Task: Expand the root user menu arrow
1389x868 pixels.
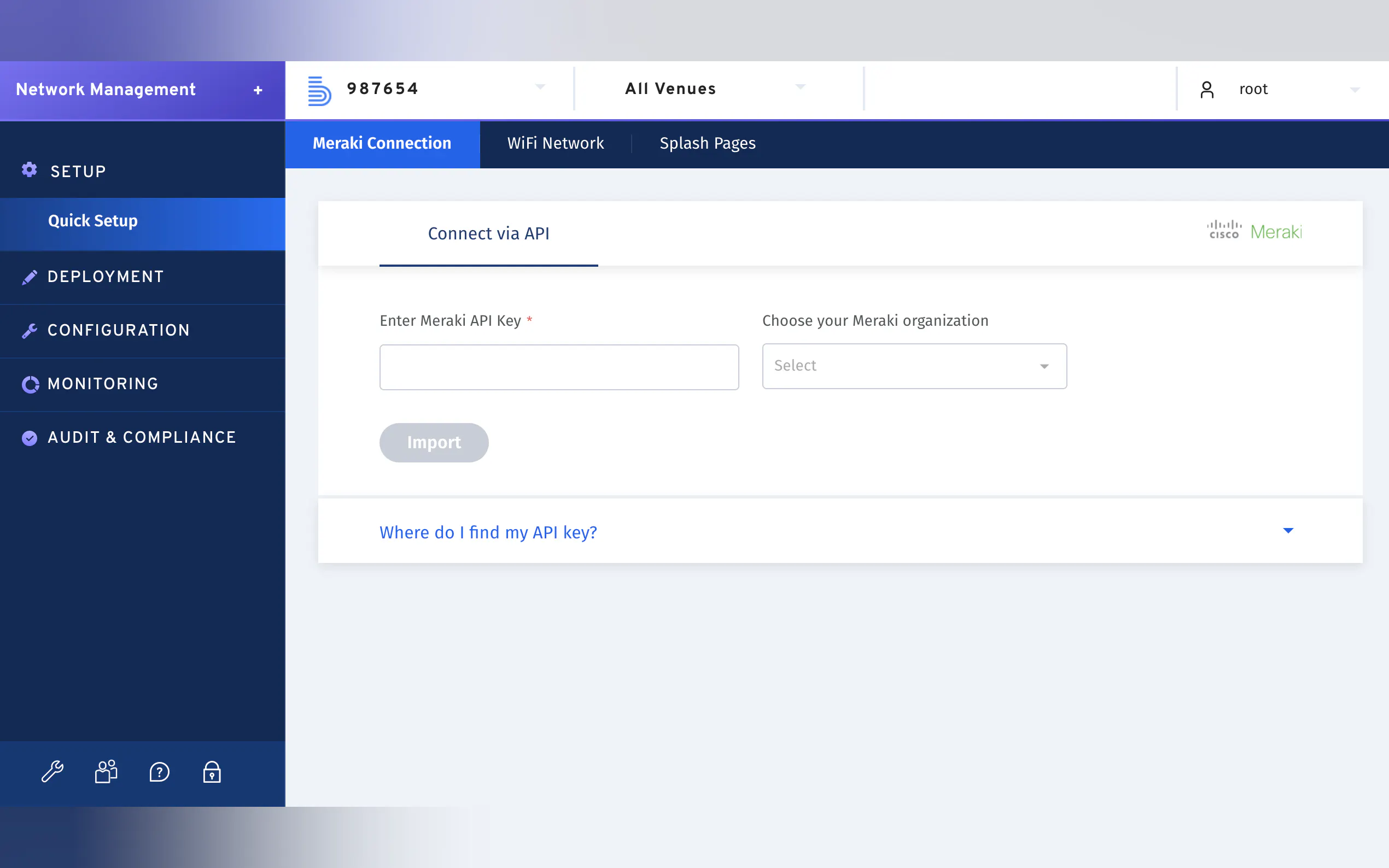Action: click(x=1355, y=90)
